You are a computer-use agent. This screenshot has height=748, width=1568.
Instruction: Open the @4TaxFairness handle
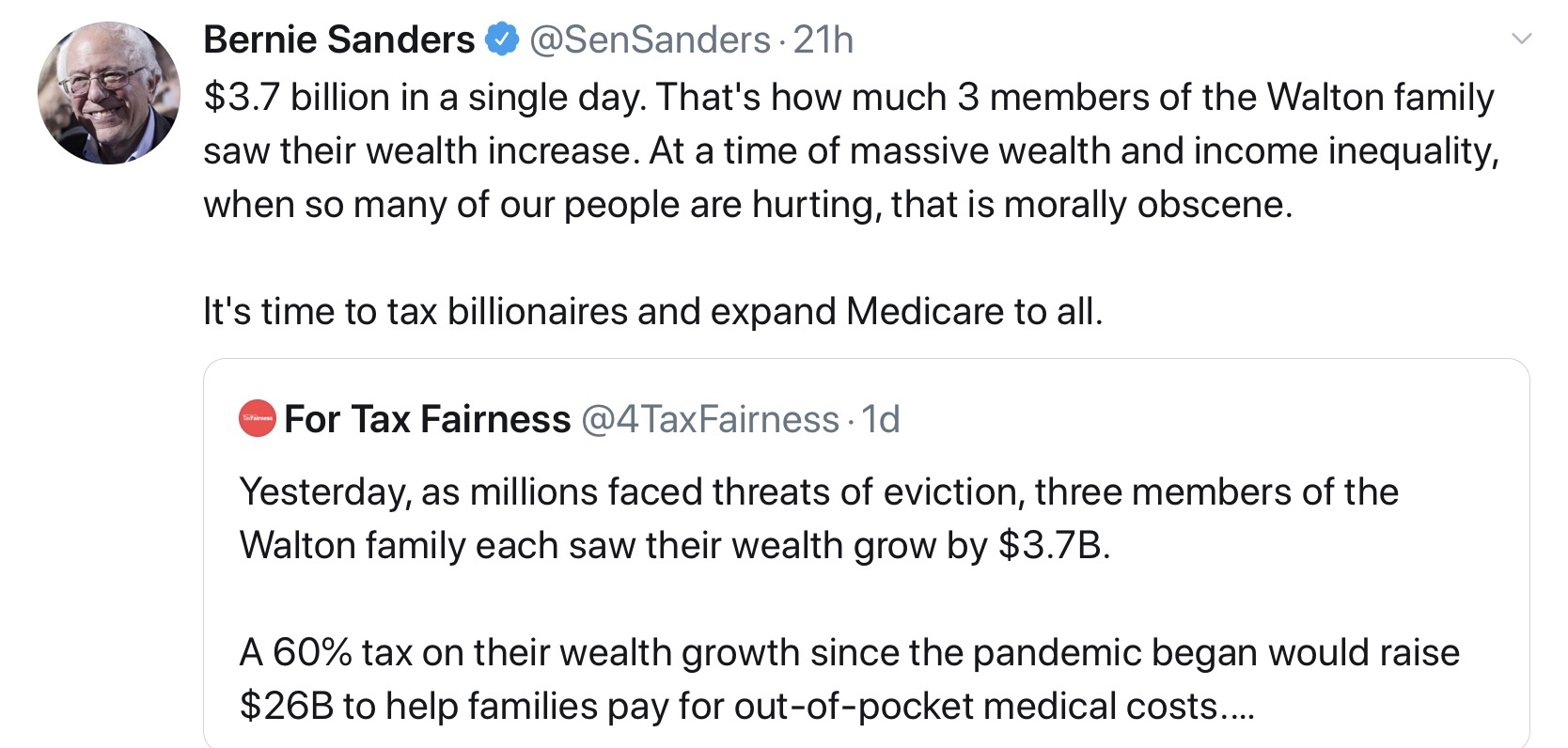[x=710, y=419]
